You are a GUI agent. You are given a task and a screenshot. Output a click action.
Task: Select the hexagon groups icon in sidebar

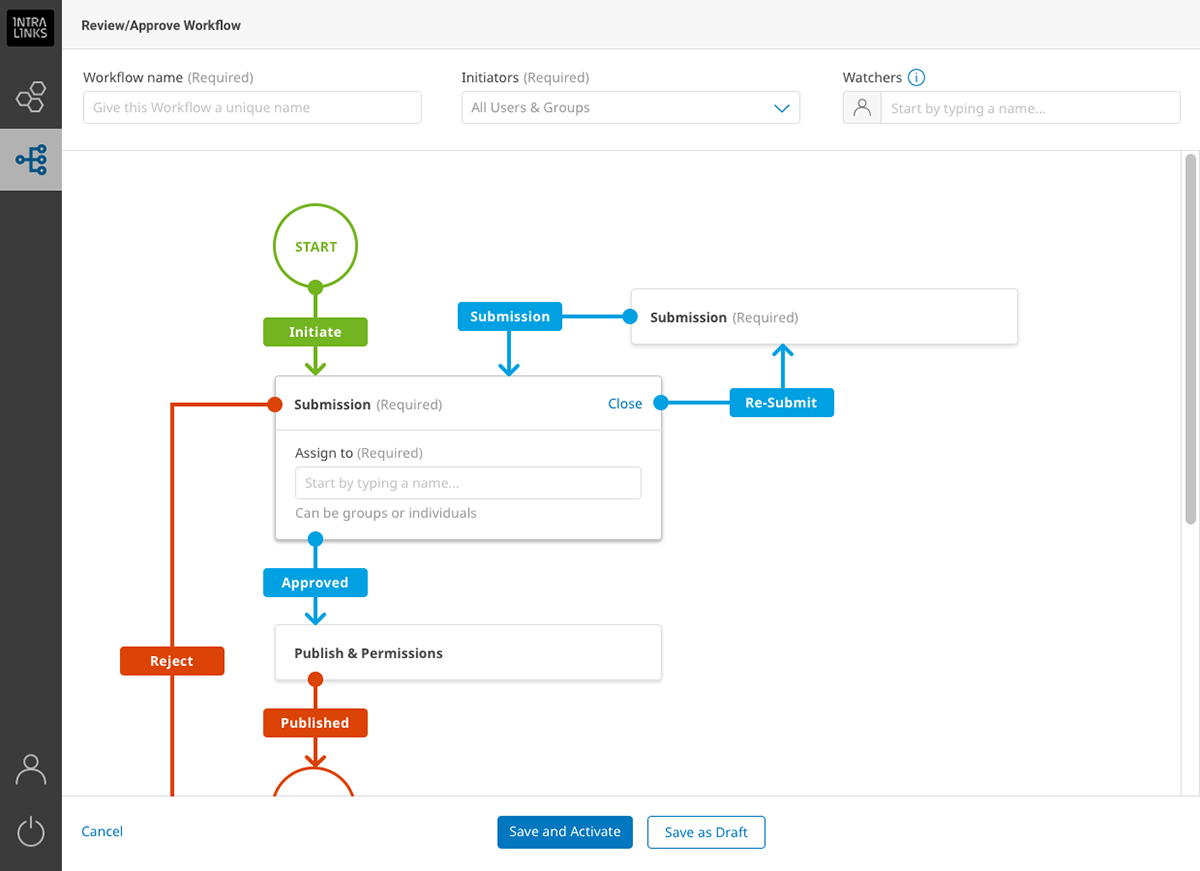coord(30,96)
